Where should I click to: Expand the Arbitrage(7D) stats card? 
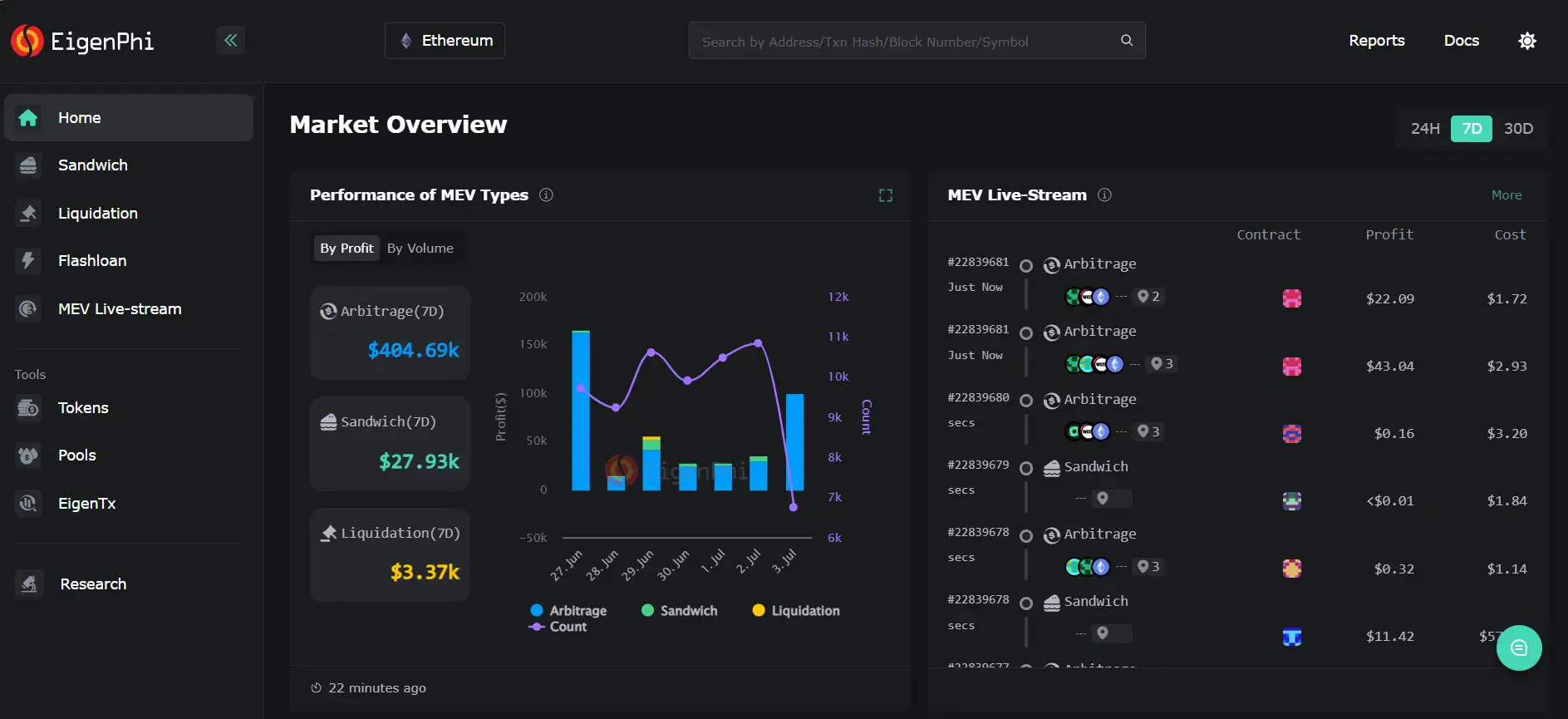coord(390,332)
